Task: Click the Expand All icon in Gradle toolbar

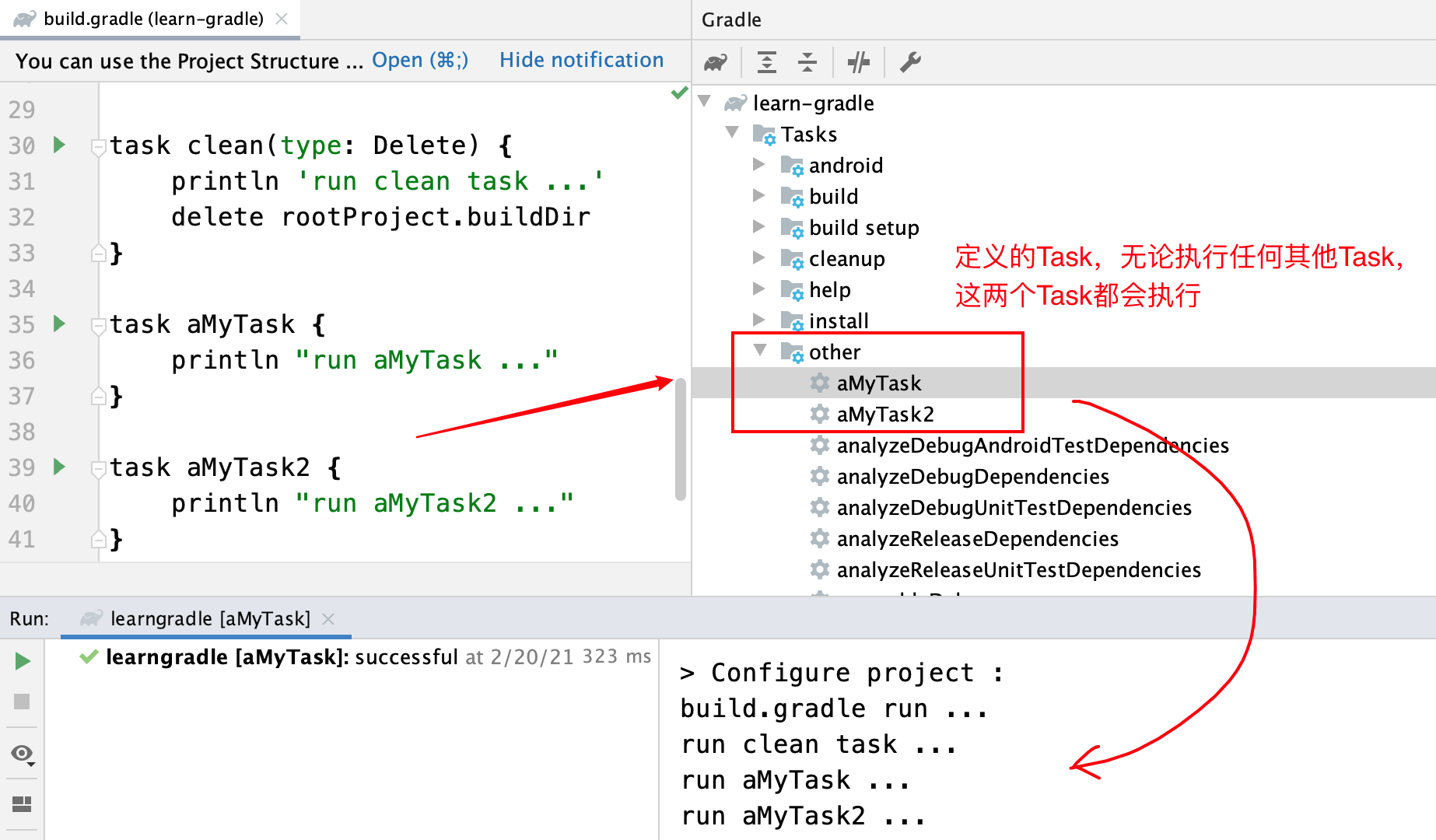Action: (767, 62)
